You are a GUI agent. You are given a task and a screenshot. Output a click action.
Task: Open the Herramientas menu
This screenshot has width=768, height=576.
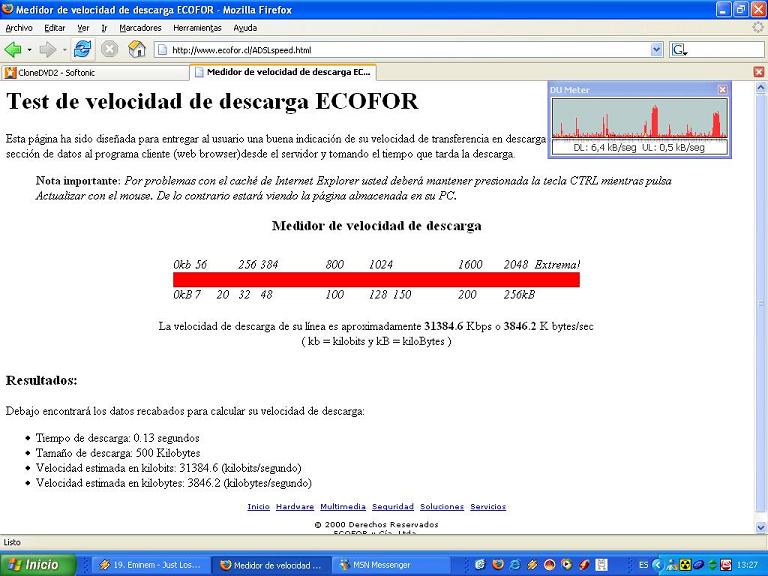coord(197,28)
